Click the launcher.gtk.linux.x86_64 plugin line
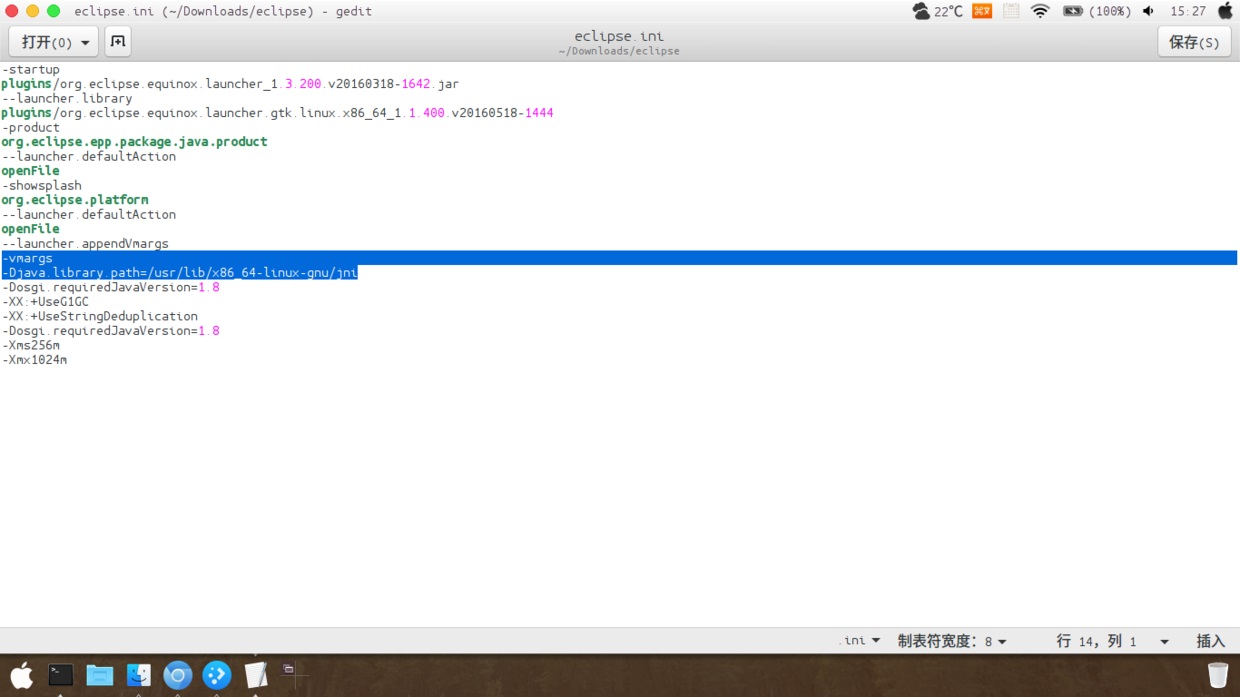This screenshot has height=697, width=1240. 277,113
